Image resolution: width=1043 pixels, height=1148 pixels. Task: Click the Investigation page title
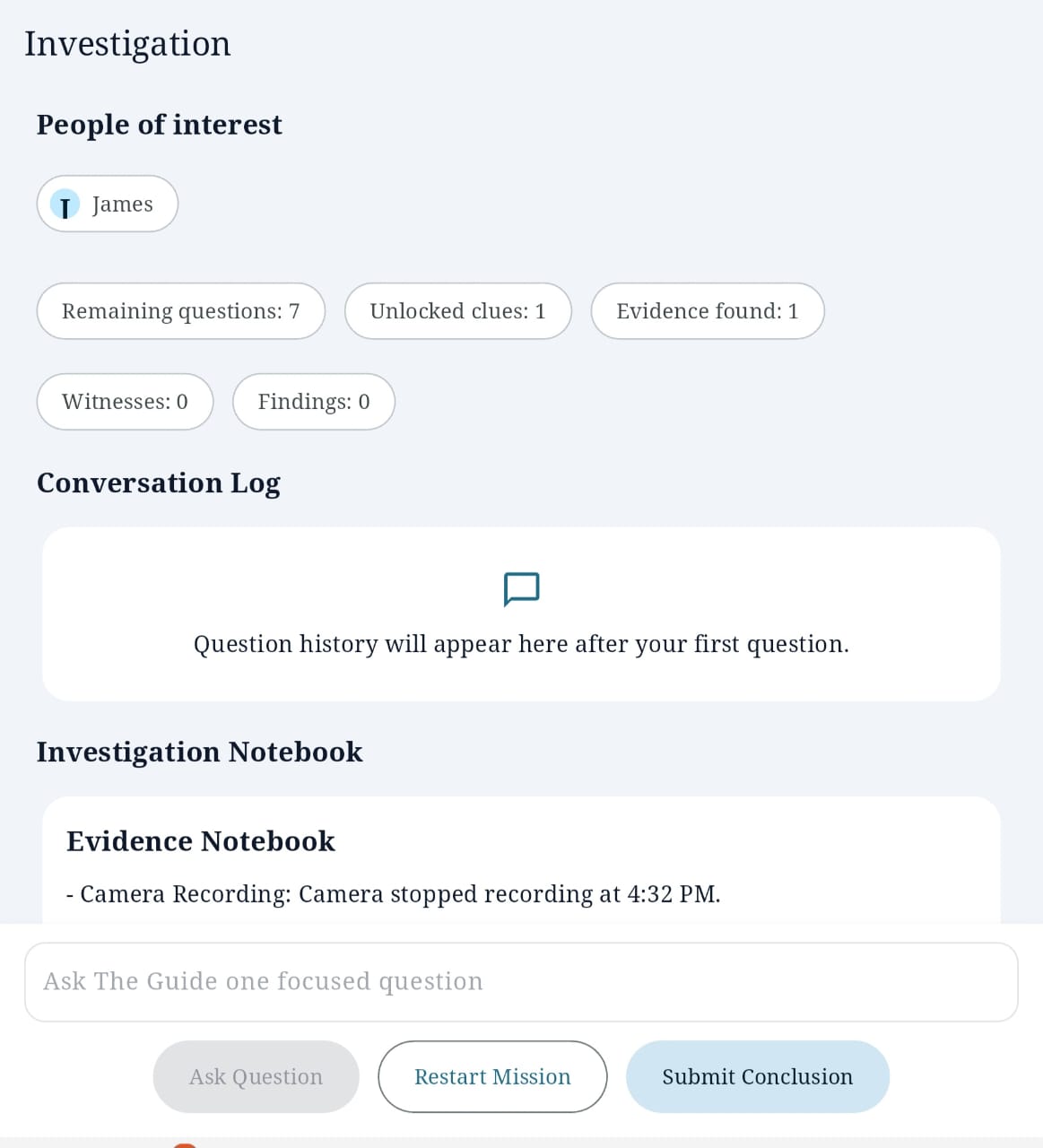(x=127, y=44)
